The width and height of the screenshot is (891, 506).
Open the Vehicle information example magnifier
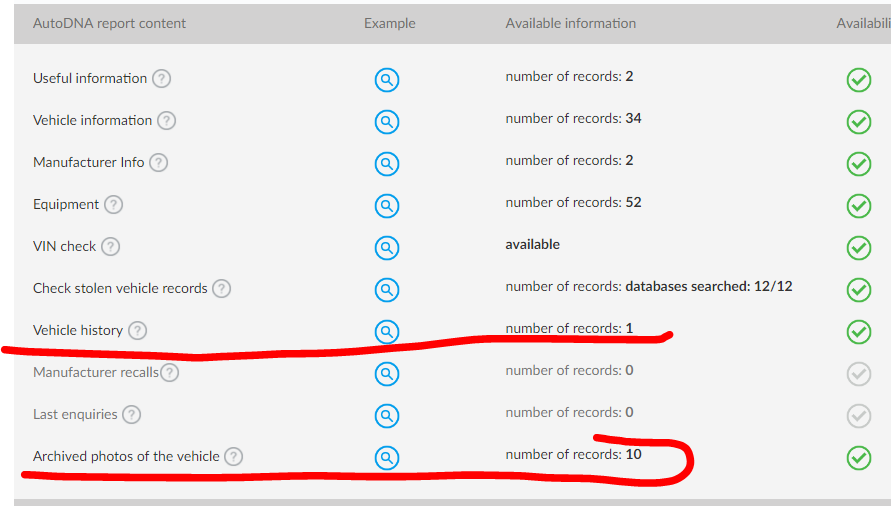[x=387, y=122]
